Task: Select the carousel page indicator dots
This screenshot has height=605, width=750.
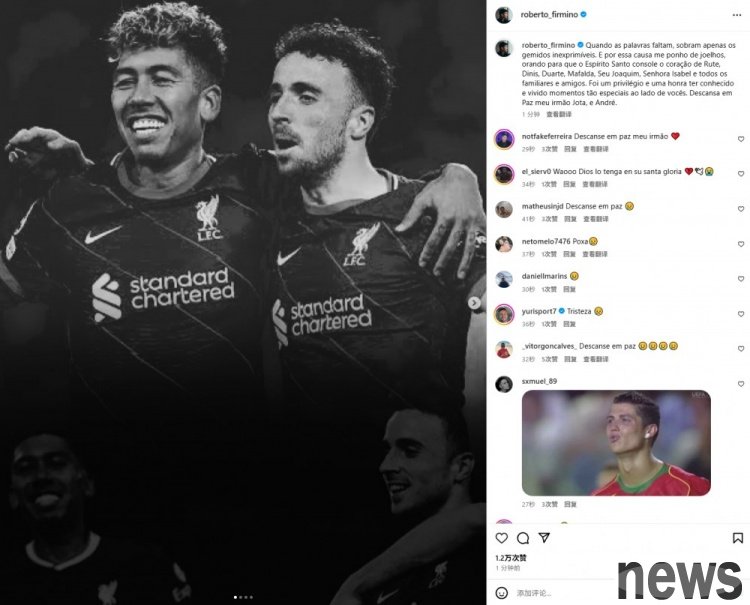Action: [243, 597]
